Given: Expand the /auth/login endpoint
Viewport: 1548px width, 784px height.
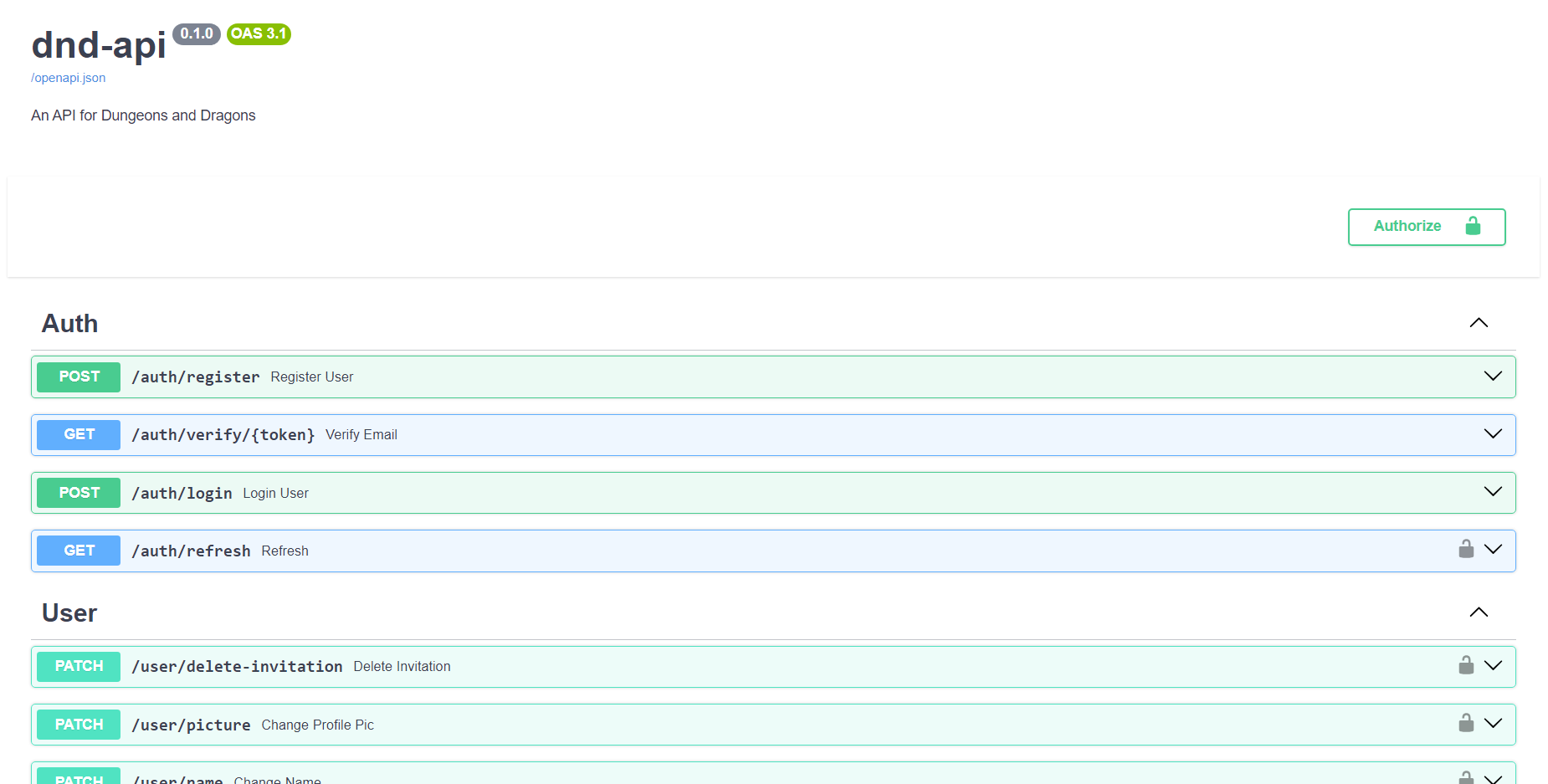Looking at the screenshot, I should click(1493, 491).
